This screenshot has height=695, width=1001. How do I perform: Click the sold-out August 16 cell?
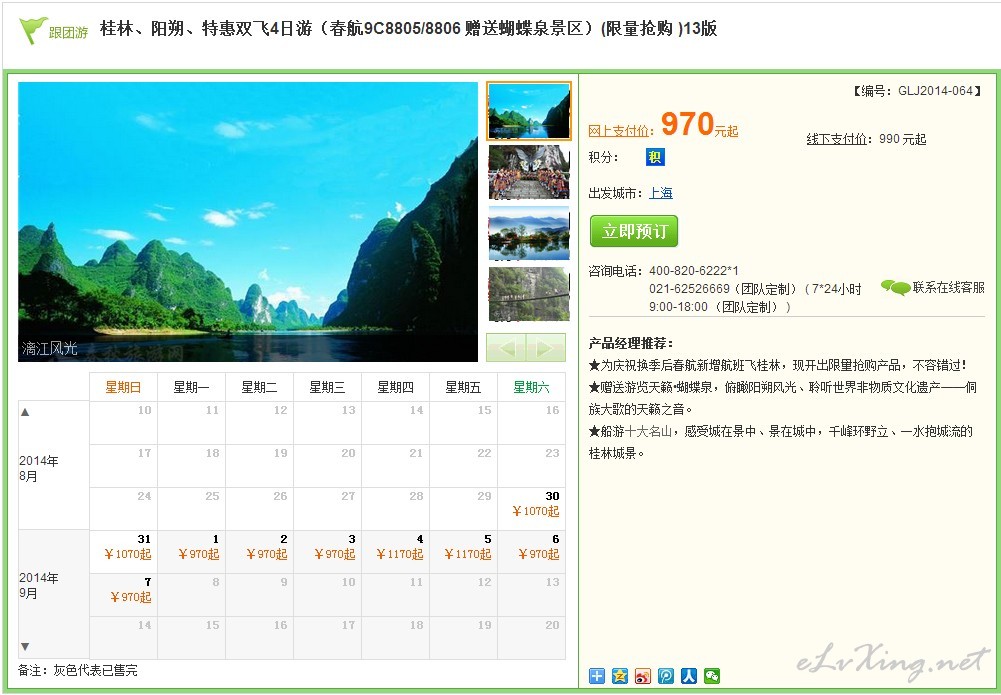(531, 422)
